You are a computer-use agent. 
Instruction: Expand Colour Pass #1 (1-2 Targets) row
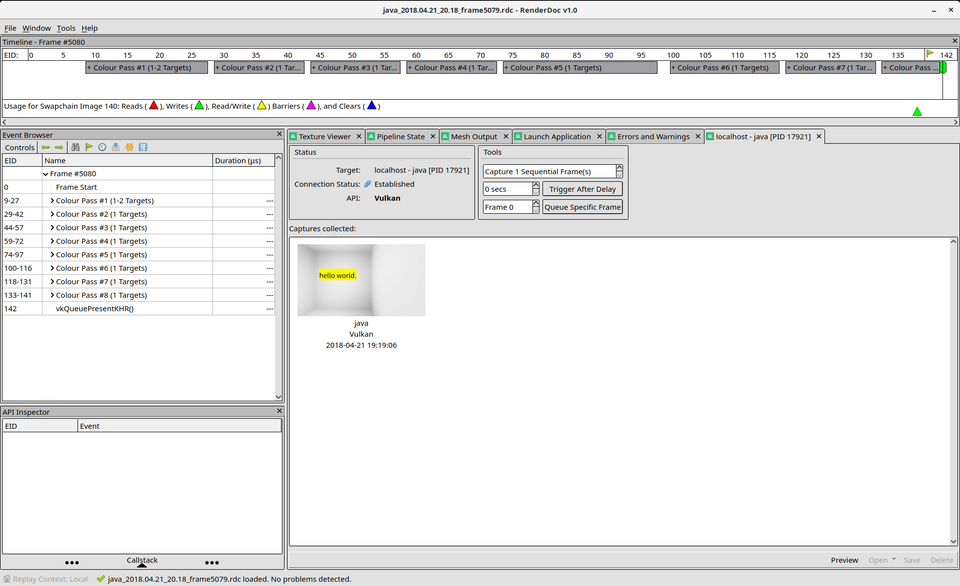(x=52, y=201)
